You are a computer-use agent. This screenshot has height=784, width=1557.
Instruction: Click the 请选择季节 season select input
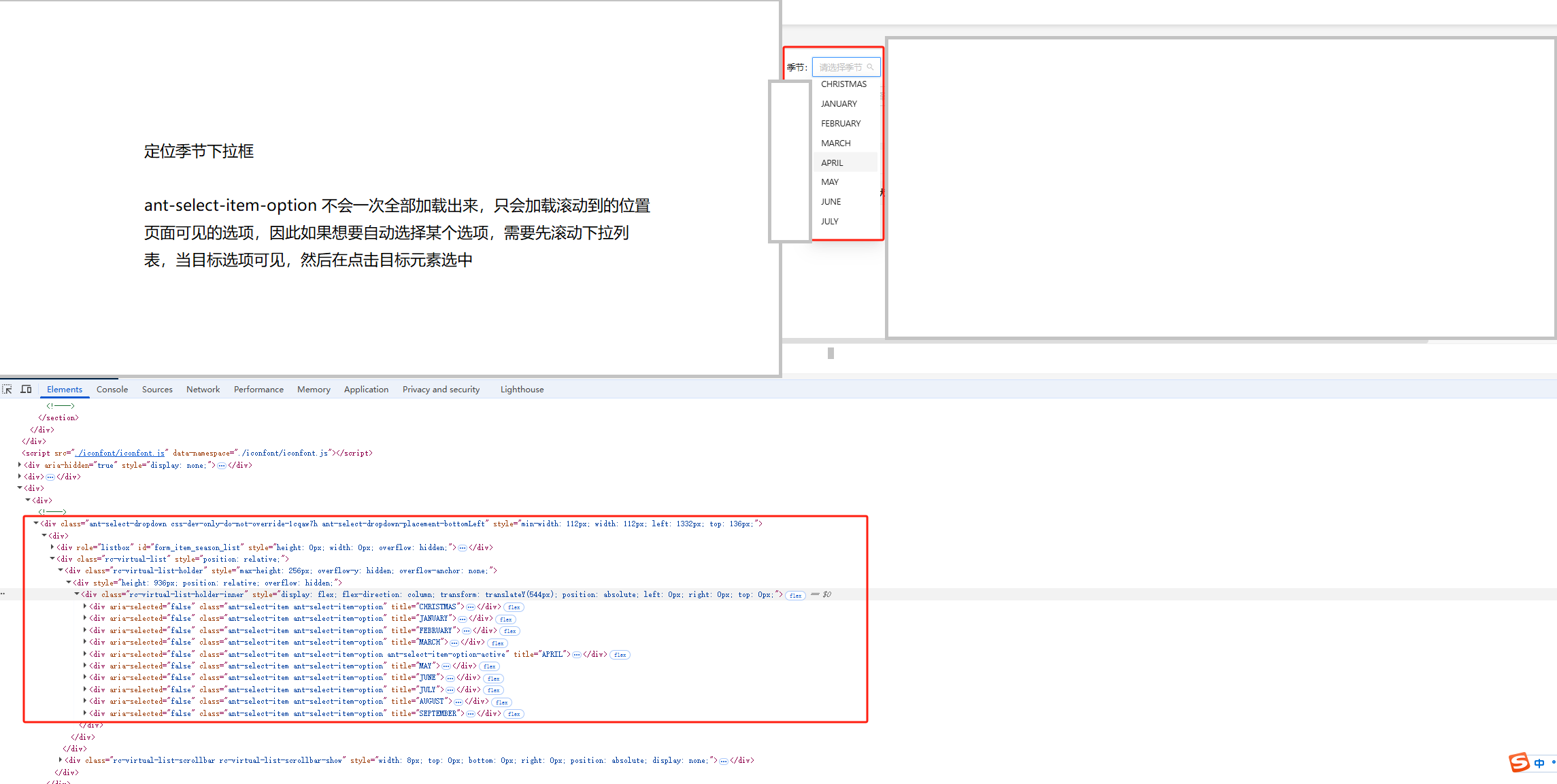click(846, 67)
